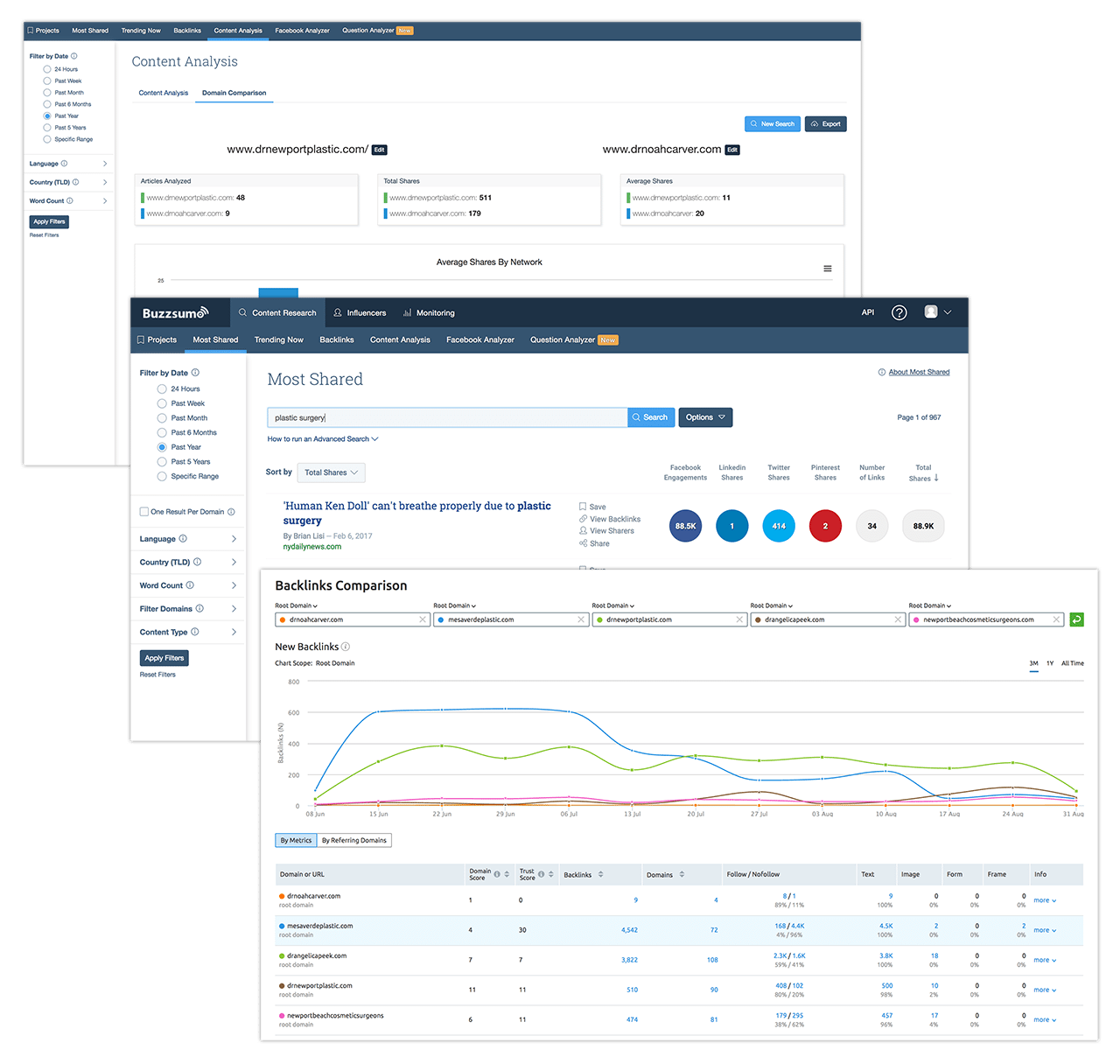Click Edit badge beside www.drnoahcarver.com
This screenshot has width=1120, height=1064.
point(732,150)
